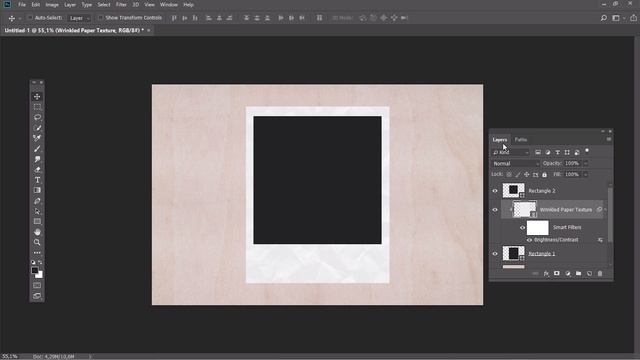The height and width of the screenshot is (360, 640).
Task: Hide the Wrinkled Paper Texture layer
Action: [495, 210]
